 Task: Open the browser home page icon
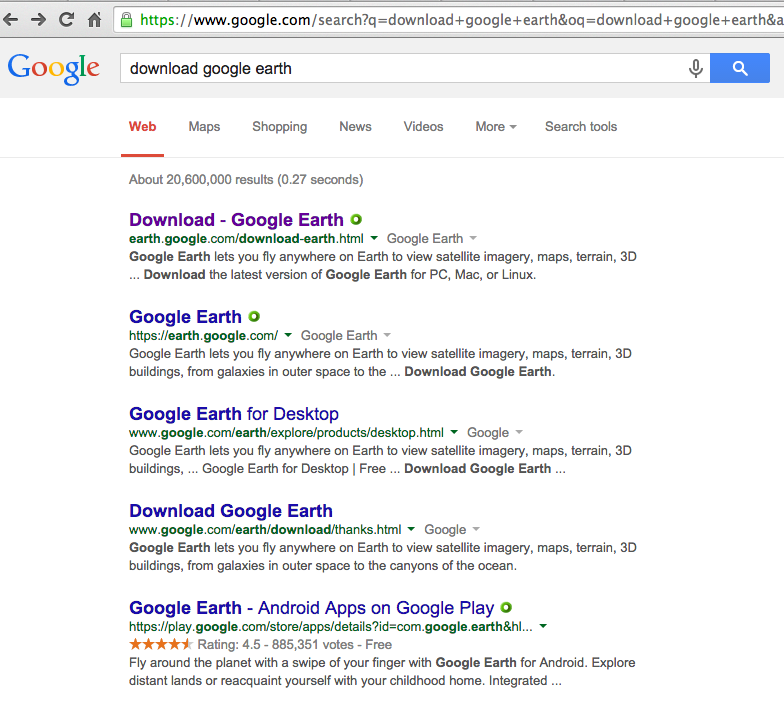coord(94,20)
